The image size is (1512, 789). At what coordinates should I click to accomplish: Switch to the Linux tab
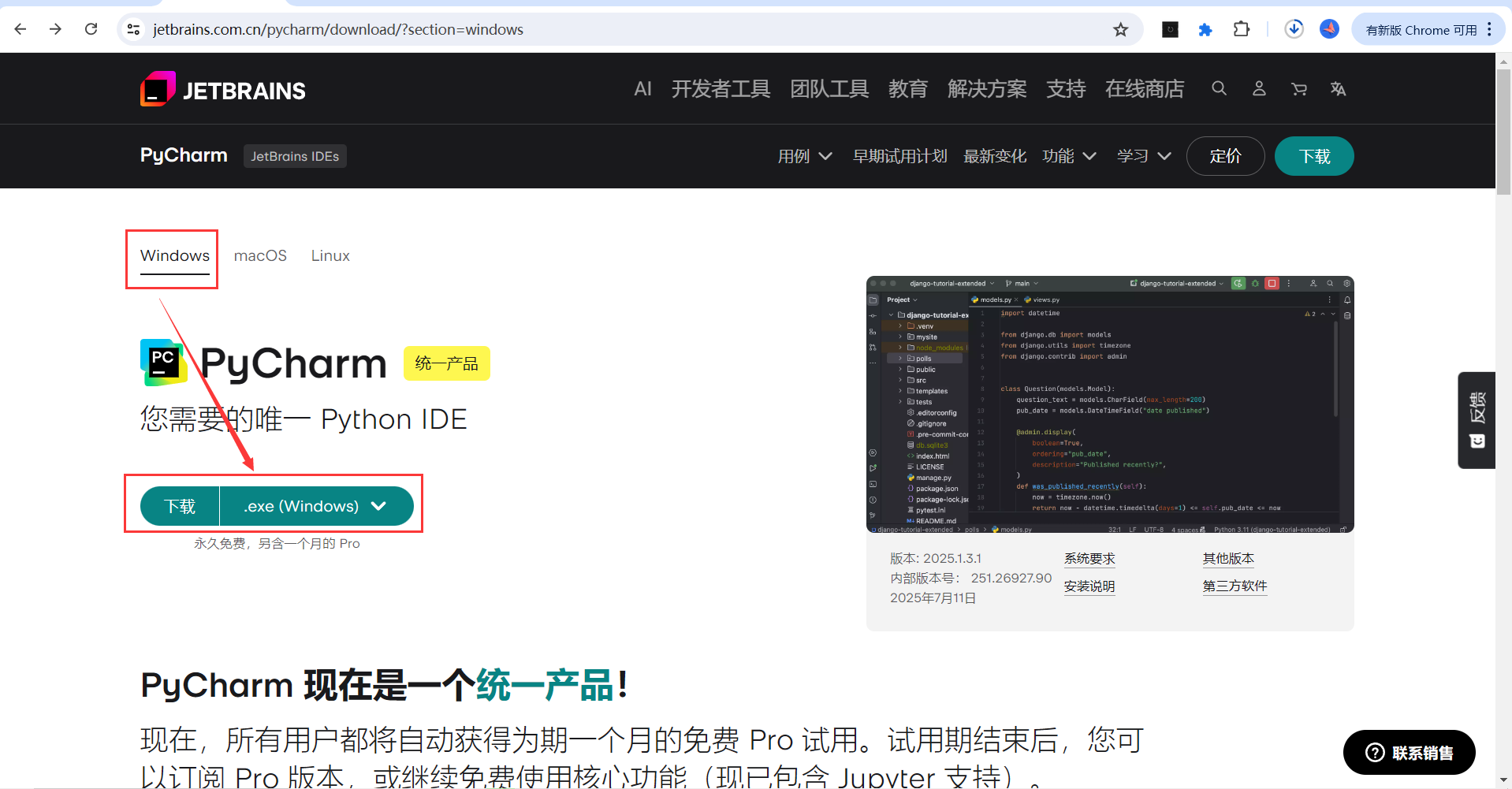point(330,256)
